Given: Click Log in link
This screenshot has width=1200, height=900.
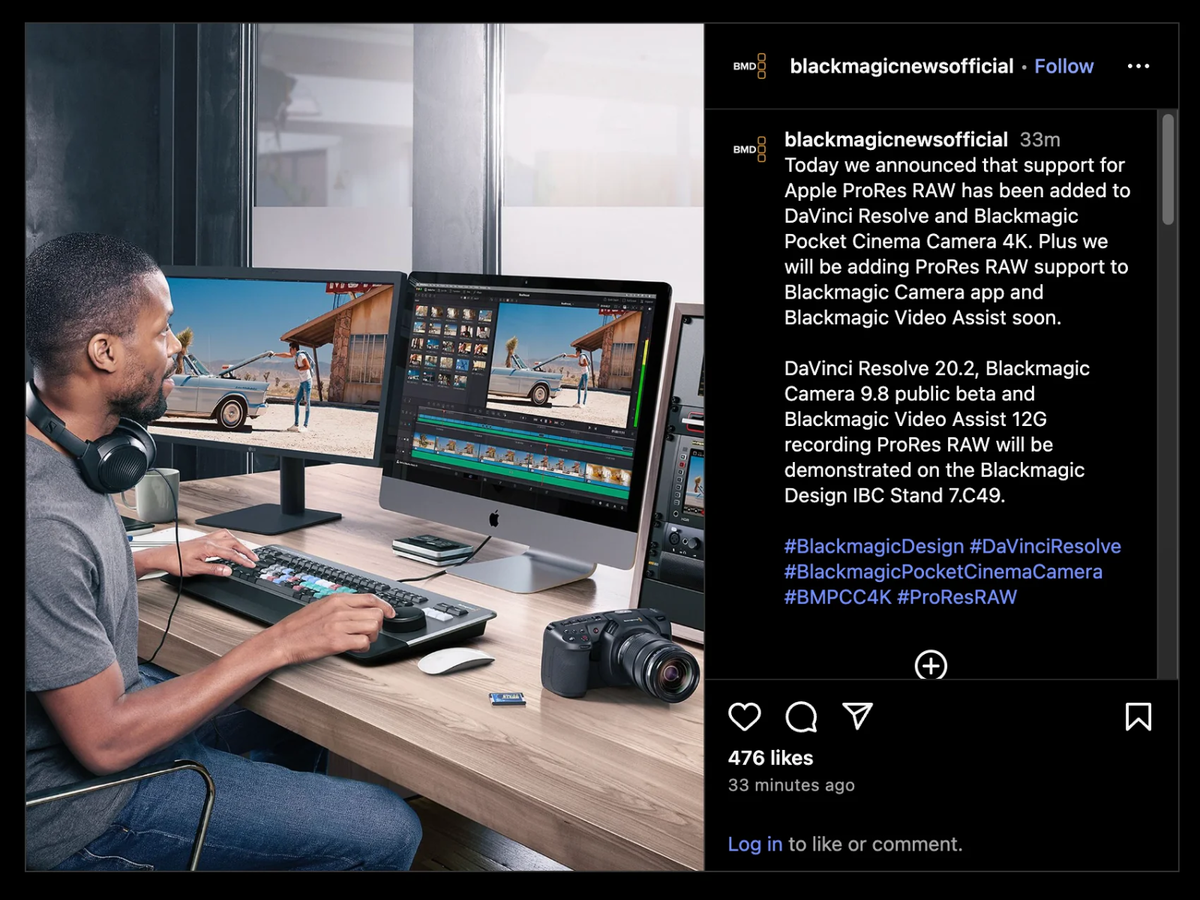Looking at the screenshot, I should 755,844.
